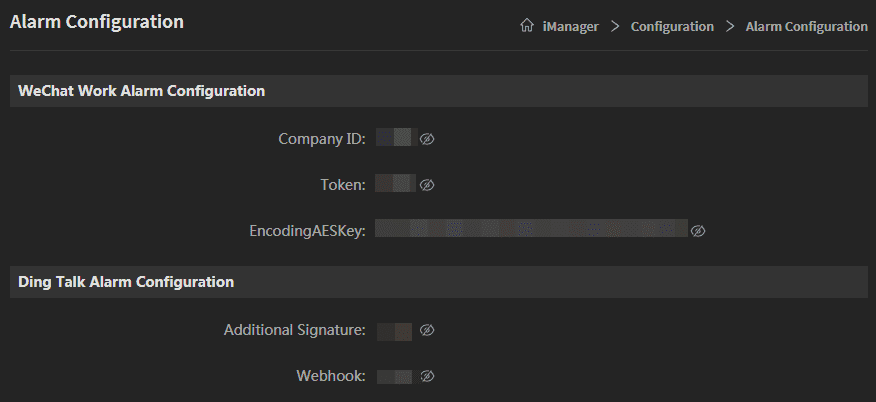The width and height of the screenshot is (876, 402).
Task: Click the EncodingAESKey label
Action: tap(308, 231)
